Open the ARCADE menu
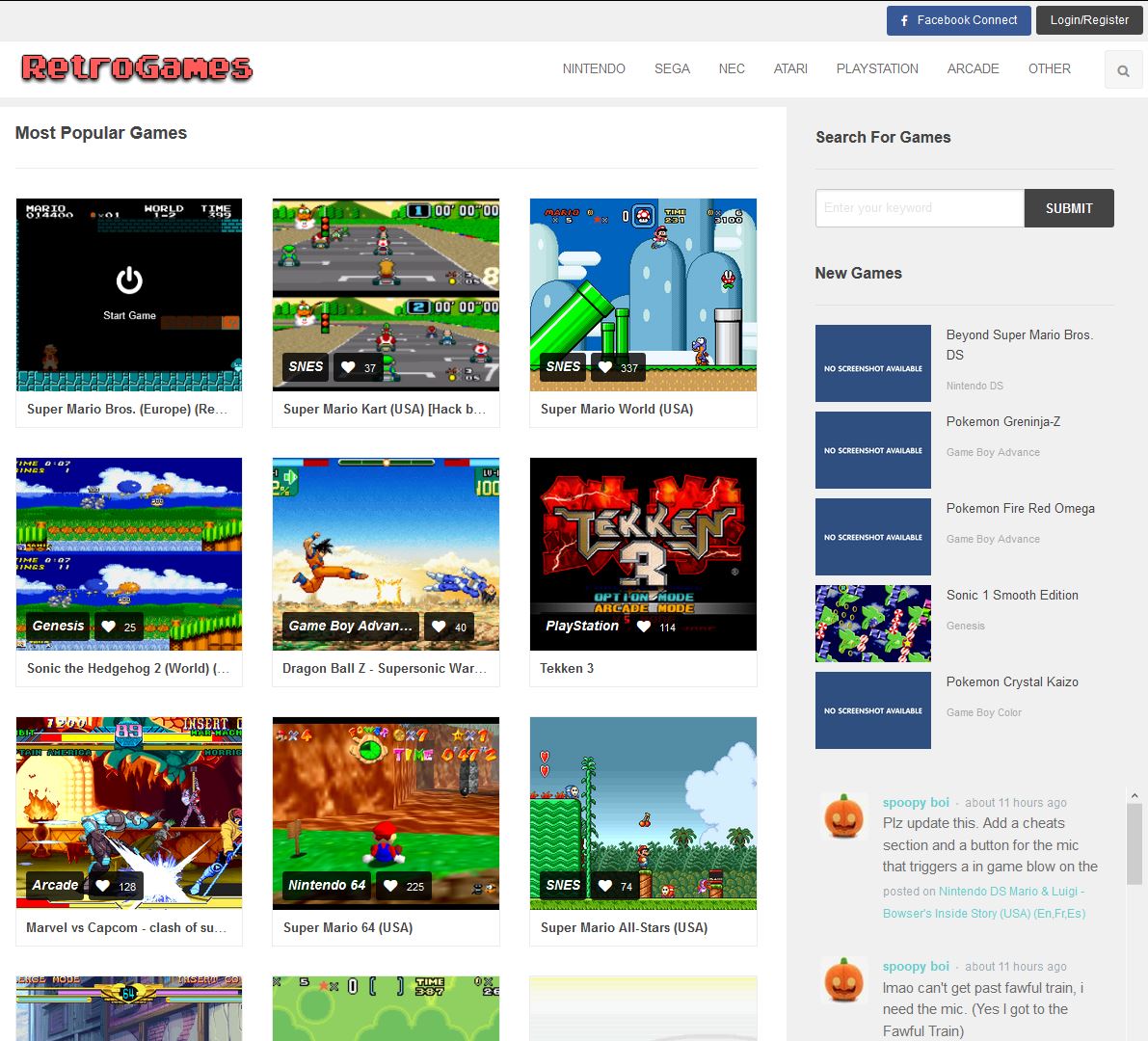This screenshot has width=1148, height=1041. pos(973,68)
